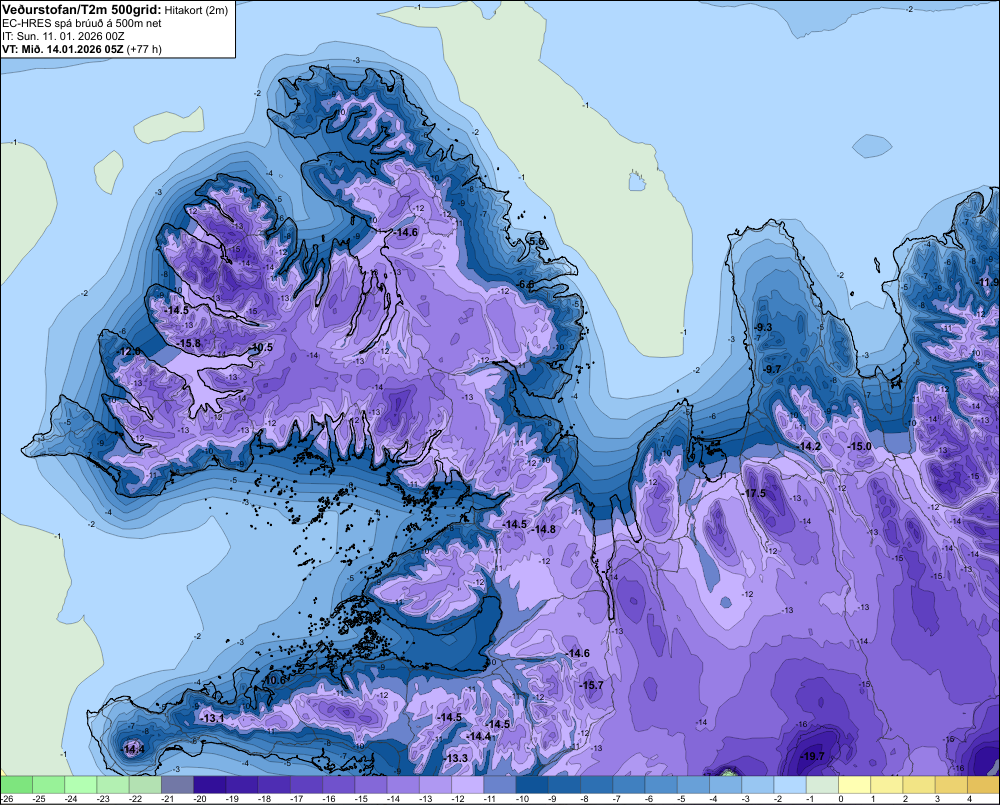Click the '(+77 h)' forecast offset text
The image size is (1000, 805).
click(x=144, y=49)
